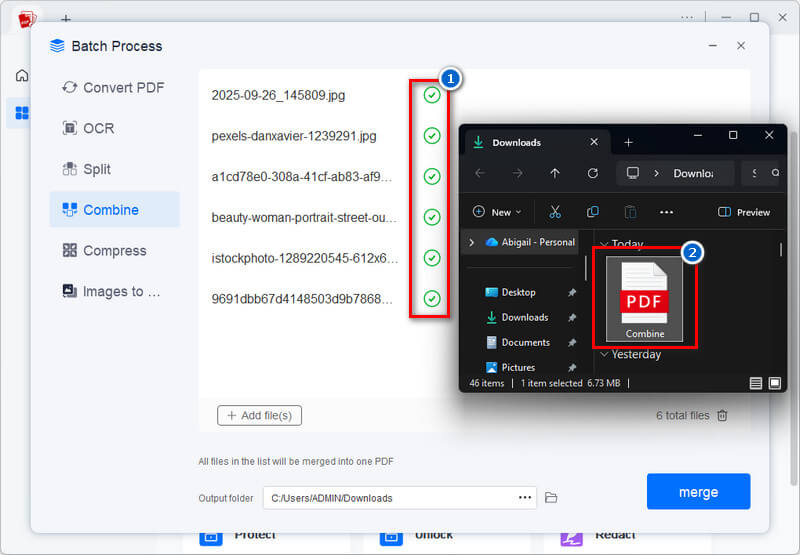Image resolution: width=800 pixels, height=555 pixels.
Task: Open the output folder via folder icon
Action: [x=551, y=497]
